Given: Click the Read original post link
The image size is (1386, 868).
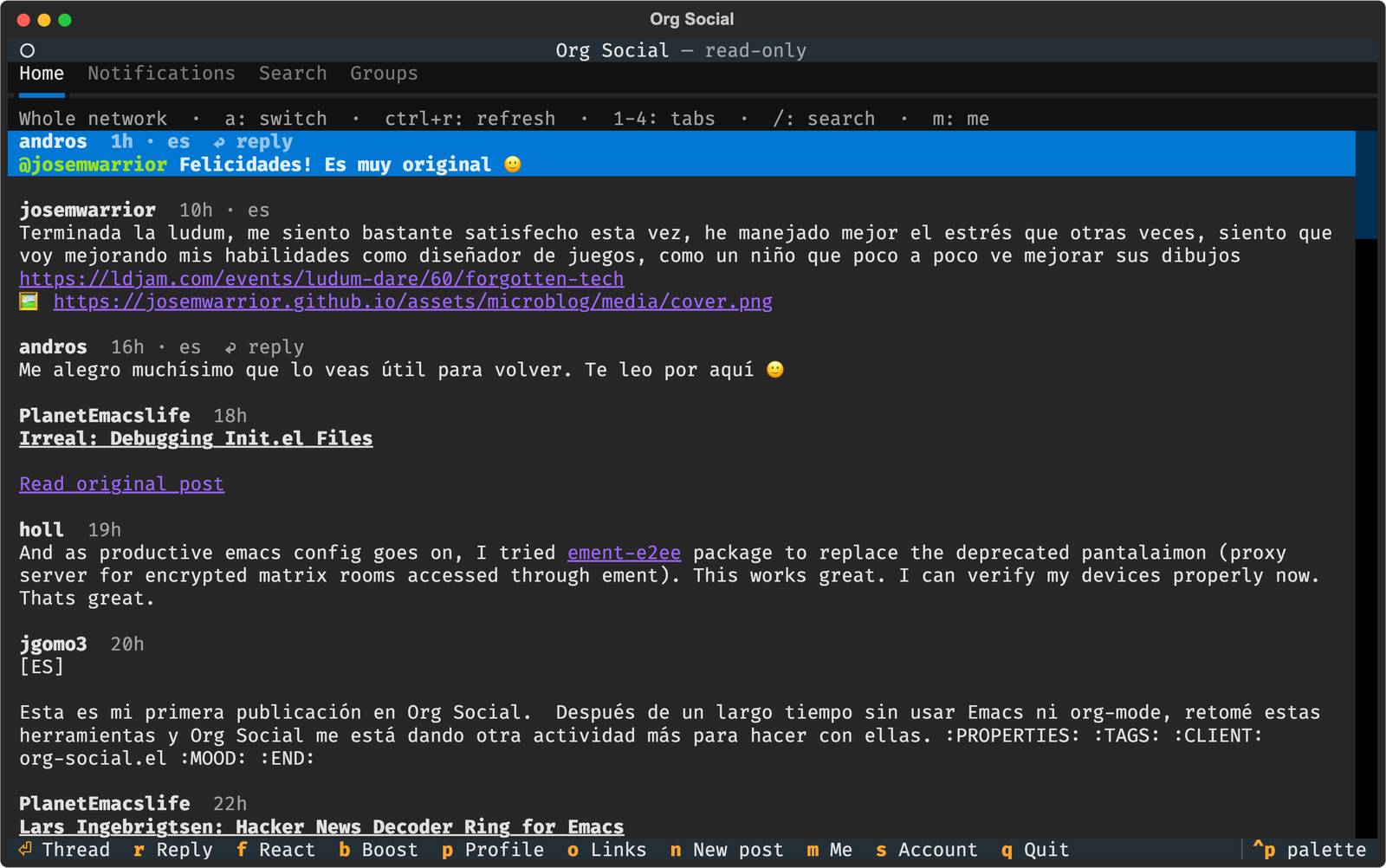Looking at the screenshot, I should 121,484.
